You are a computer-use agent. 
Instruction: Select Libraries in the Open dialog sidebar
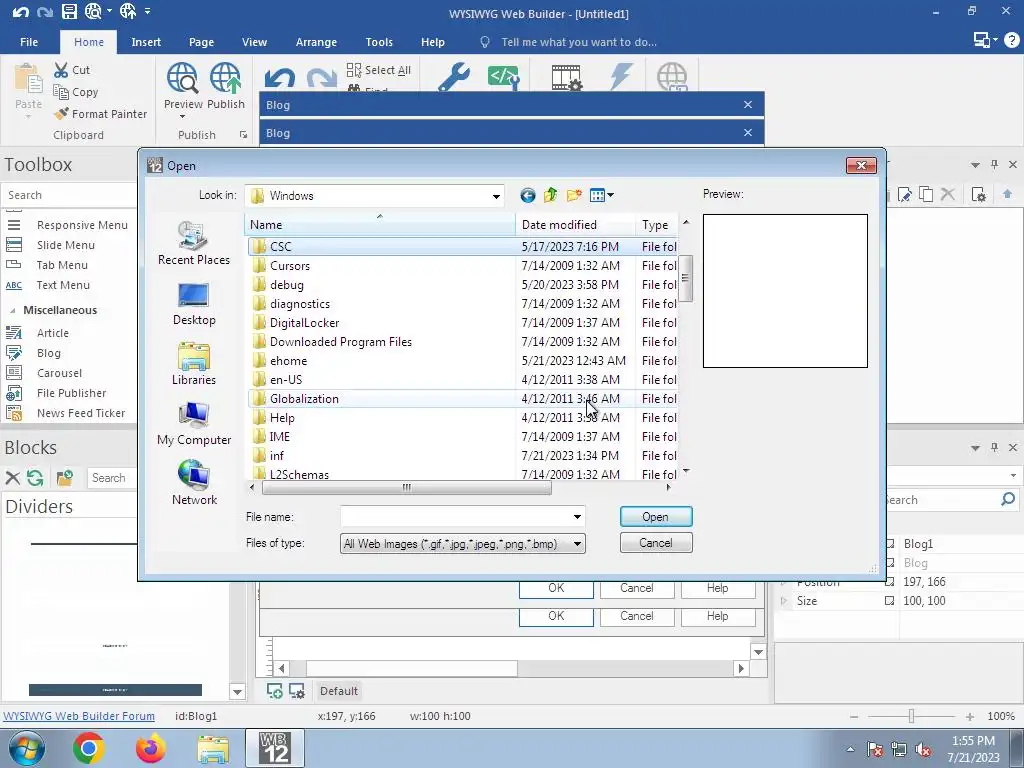click(x=194, y=364)
